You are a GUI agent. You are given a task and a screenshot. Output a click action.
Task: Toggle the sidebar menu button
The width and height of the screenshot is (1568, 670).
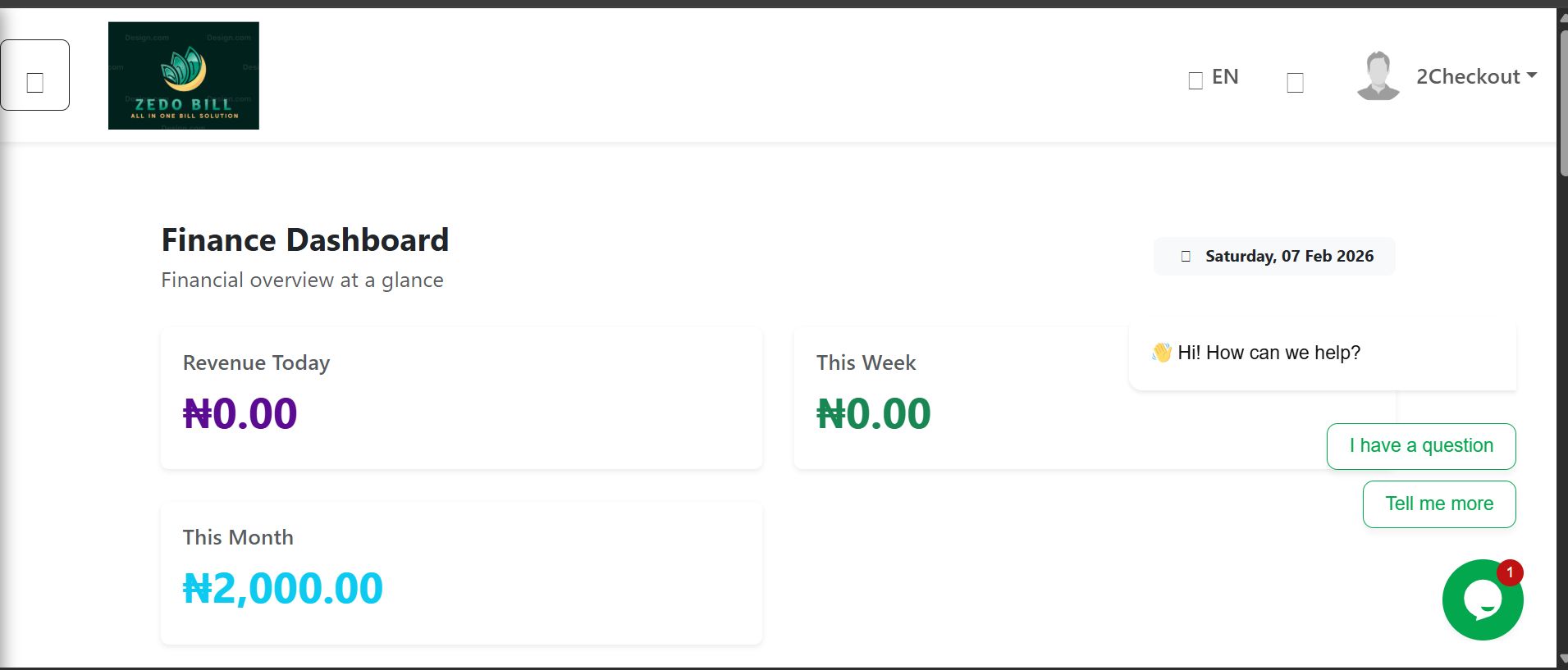[x=35, y=75]
